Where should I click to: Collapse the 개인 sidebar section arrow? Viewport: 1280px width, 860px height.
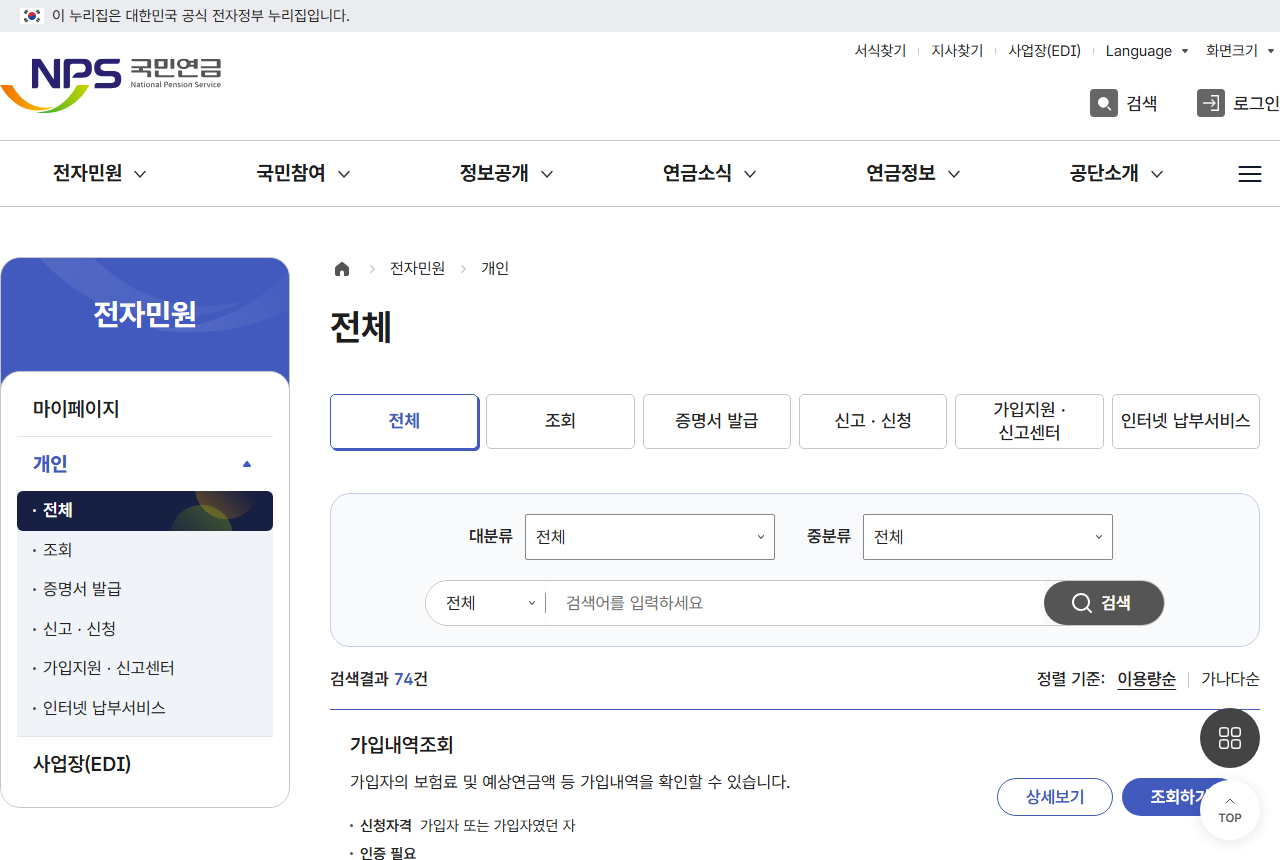(247, 464)
